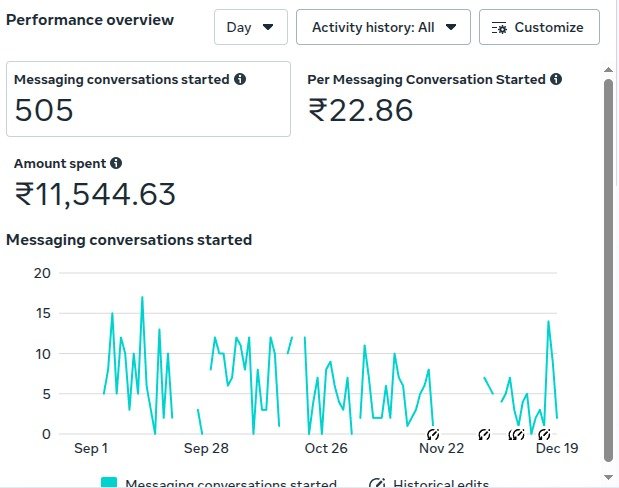Click the ₹11,544.63 amount value
The height and width of the screenshot is (488, 619).
coord(95,194)
